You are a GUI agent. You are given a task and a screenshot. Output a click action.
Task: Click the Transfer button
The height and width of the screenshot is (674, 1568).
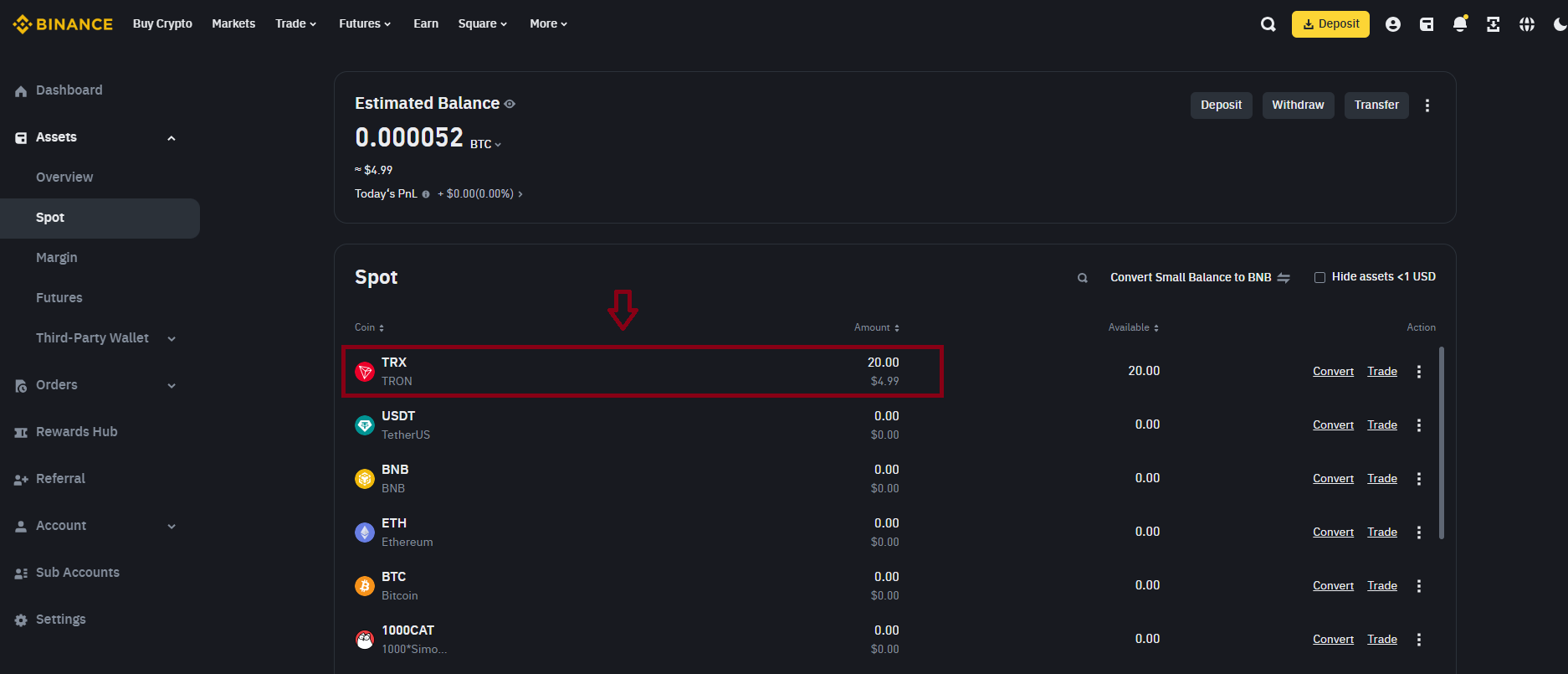(1376, 105)
